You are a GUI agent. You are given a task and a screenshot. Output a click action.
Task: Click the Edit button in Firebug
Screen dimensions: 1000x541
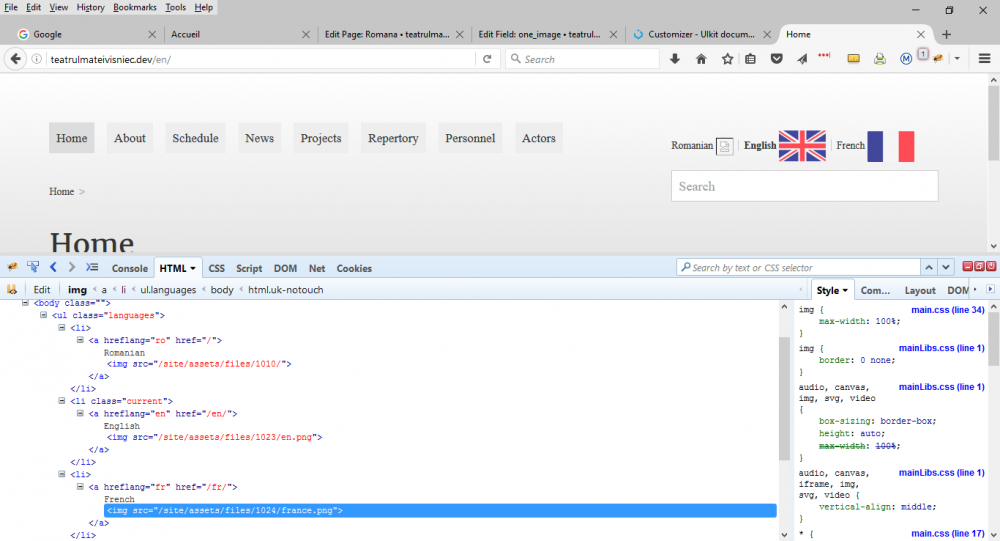(x=42, y=290)
